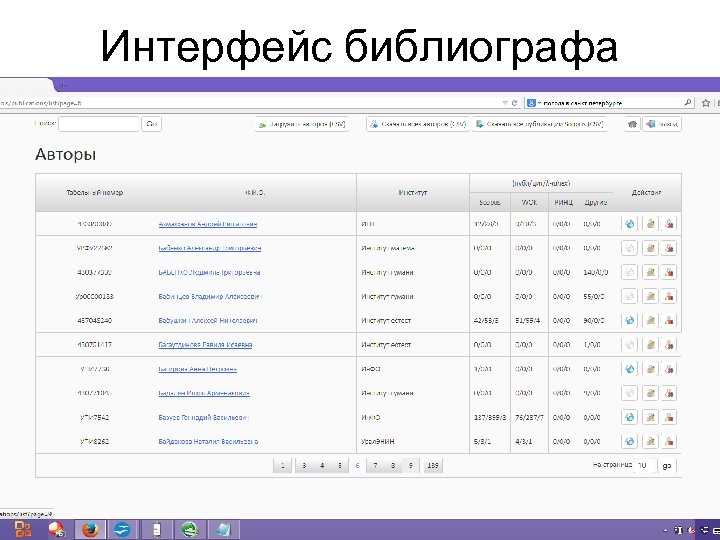Click the Ф.И.О. column header
720x540 pixels.
point(255,193)
